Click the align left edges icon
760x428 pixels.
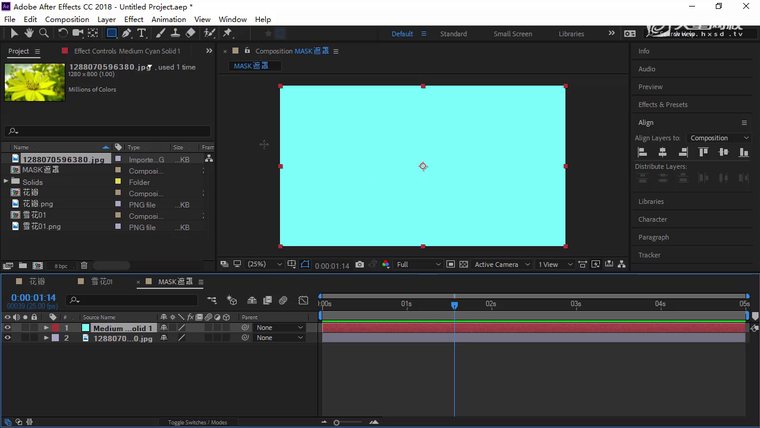pyautogui.click(x=643, y=152)
